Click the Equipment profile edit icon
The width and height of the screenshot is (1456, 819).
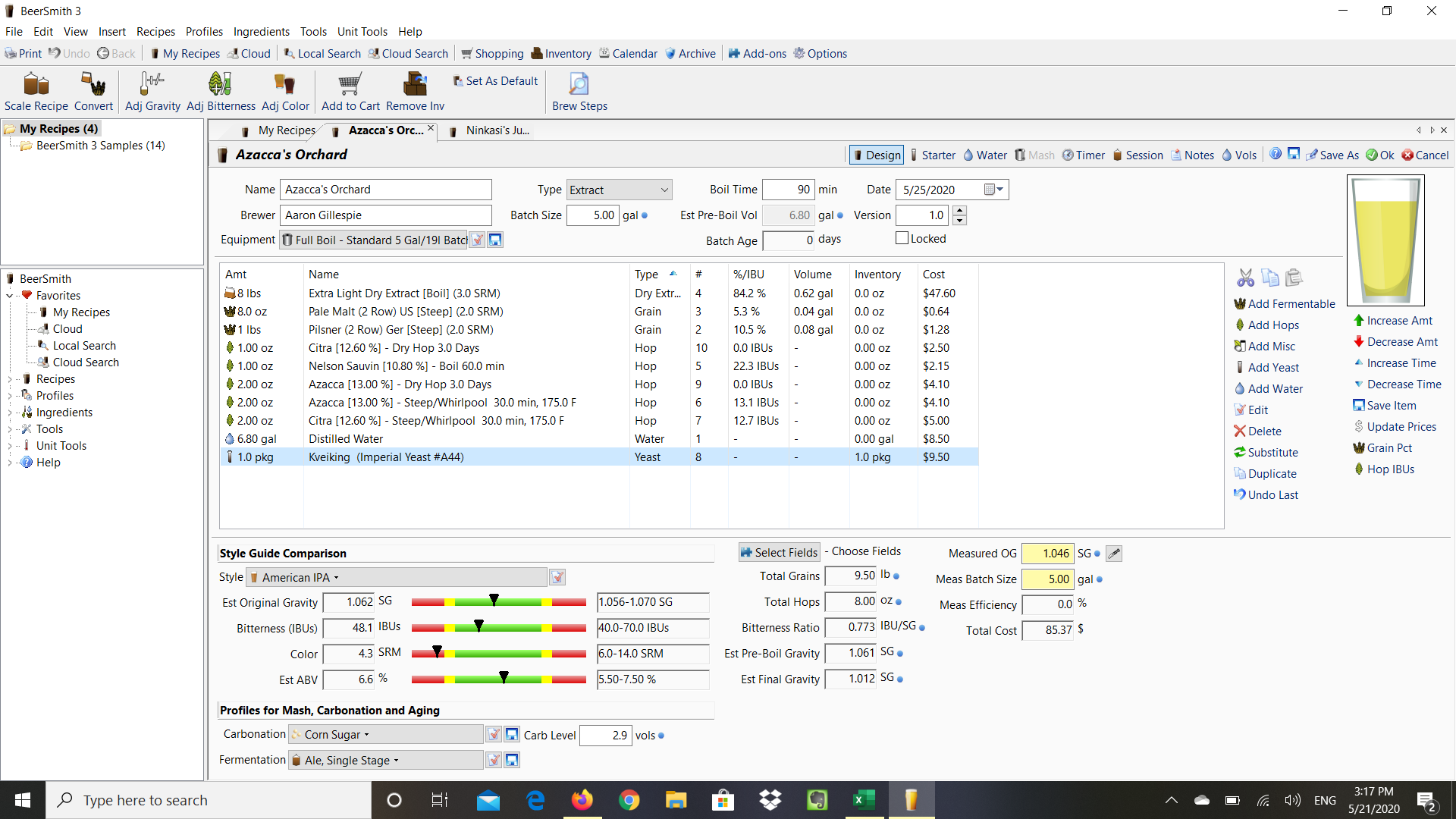pyautogui.click(x=478, y=240)
